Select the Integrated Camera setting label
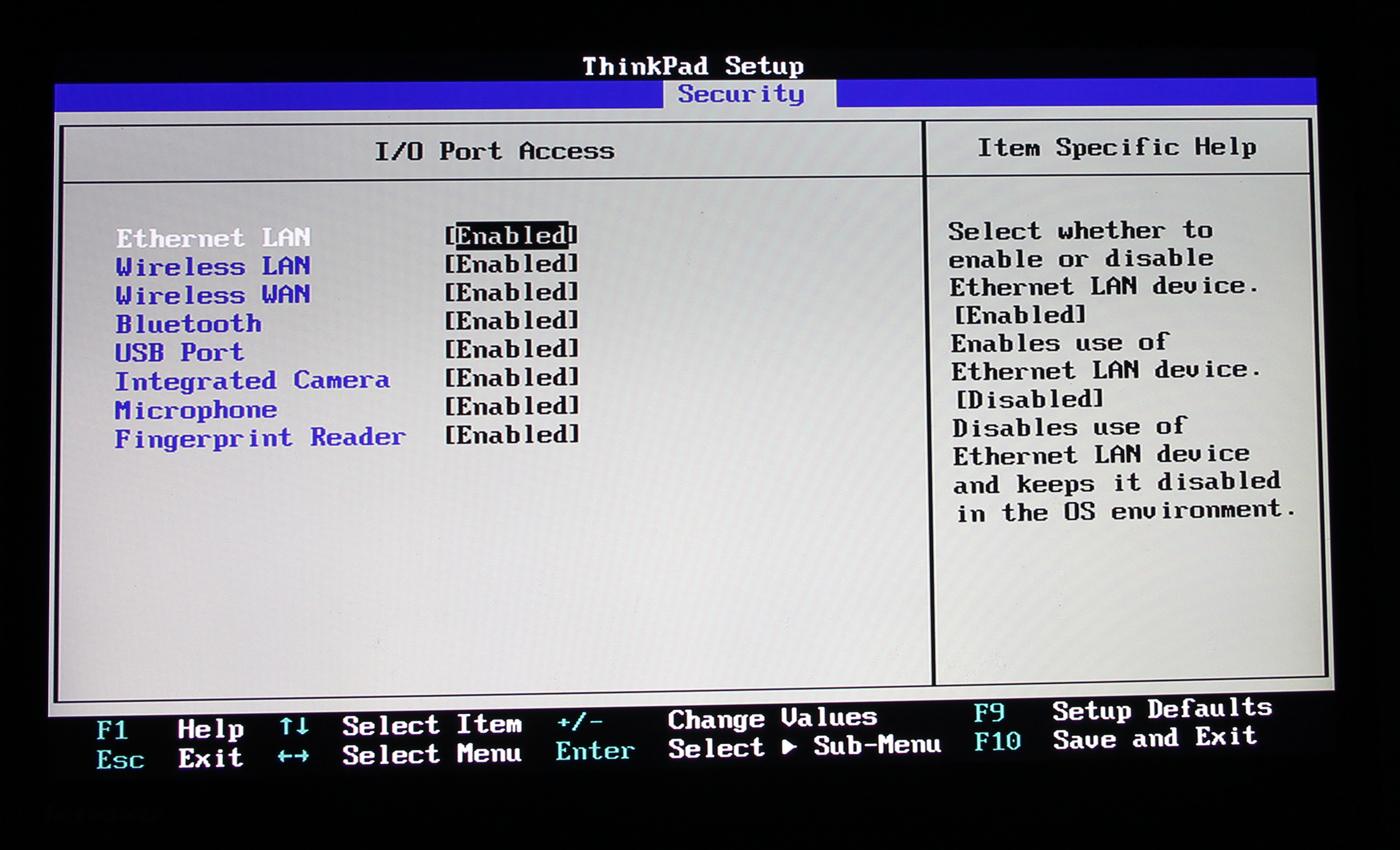The image size is (1400, 850). click(252, 381)
